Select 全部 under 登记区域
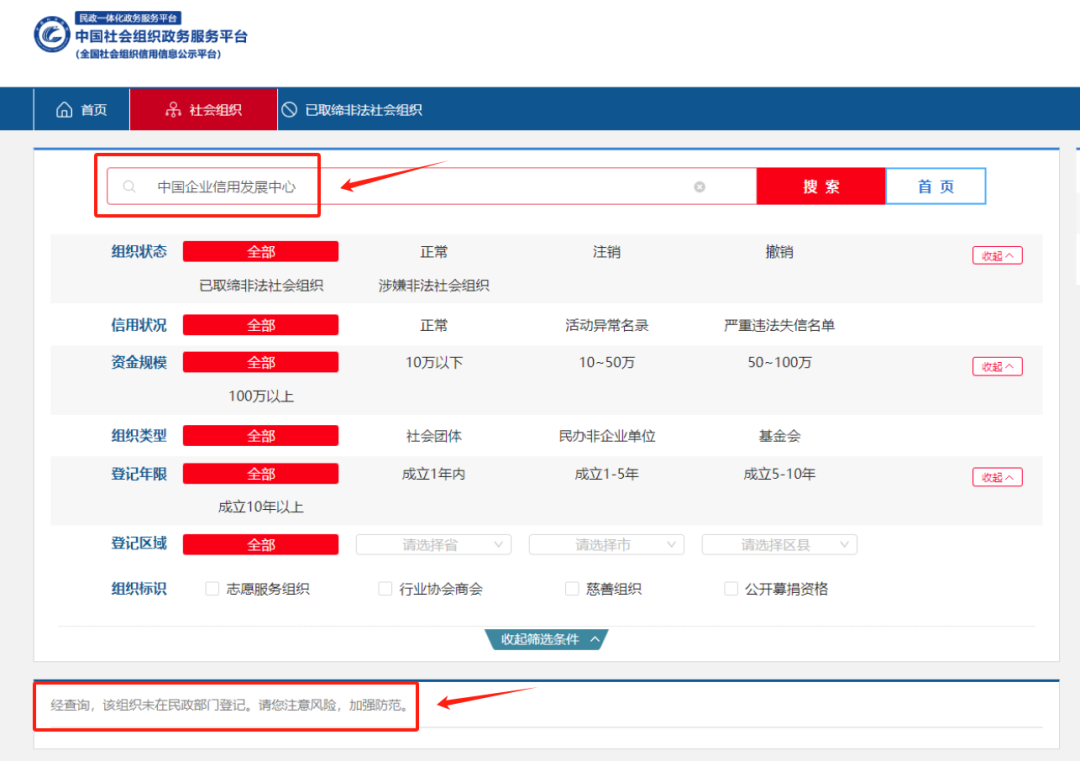Screen dimensions: 1080x761 coord(260,545)
